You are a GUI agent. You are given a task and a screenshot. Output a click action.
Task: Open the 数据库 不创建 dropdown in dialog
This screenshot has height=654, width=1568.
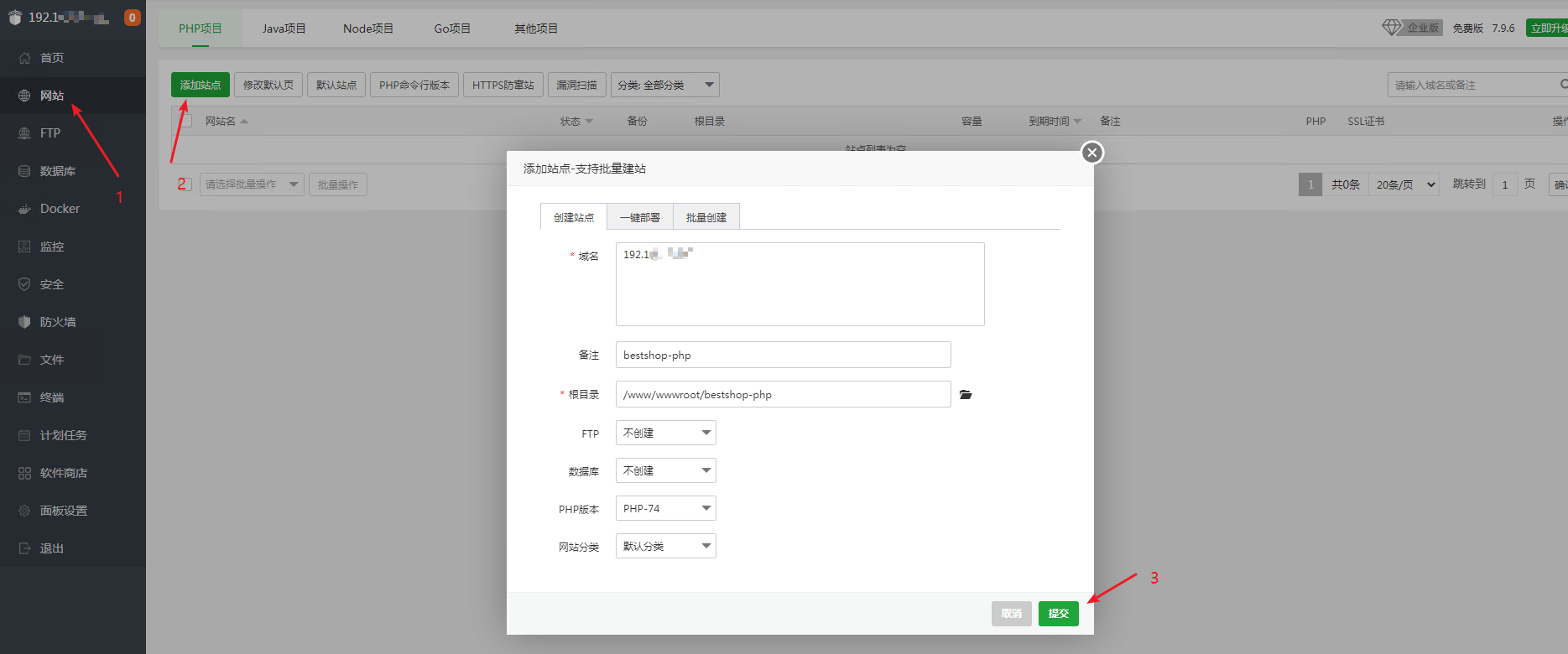(665, 471)
